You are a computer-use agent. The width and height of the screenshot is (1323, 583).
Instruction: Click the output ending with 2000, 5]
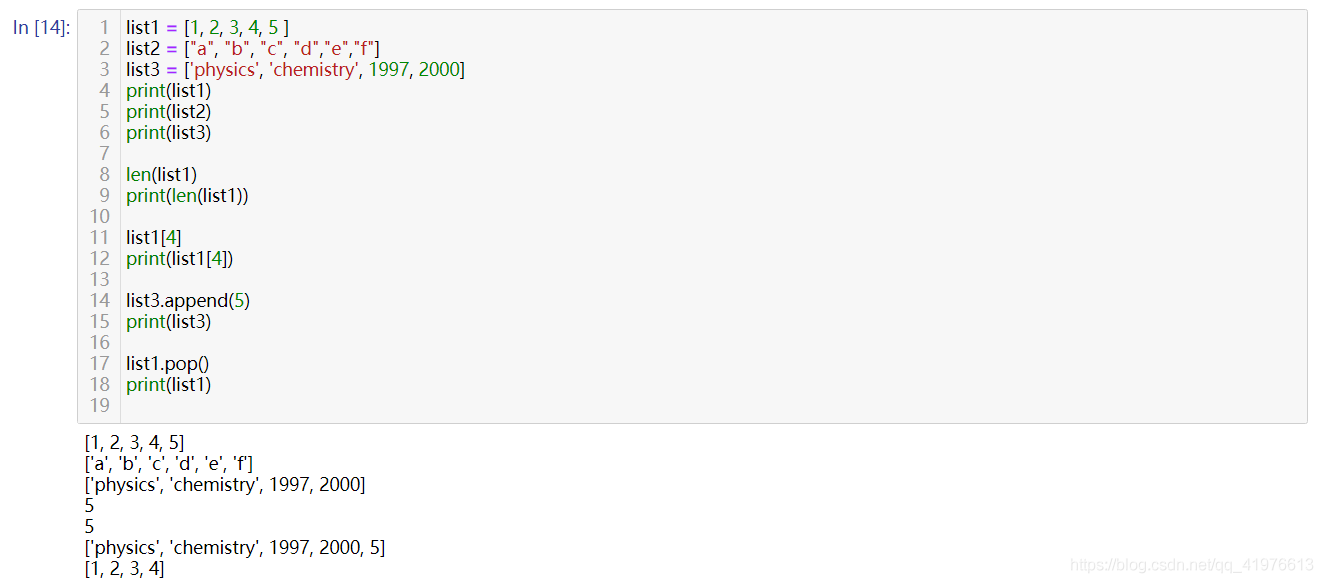tap(235, 548)
